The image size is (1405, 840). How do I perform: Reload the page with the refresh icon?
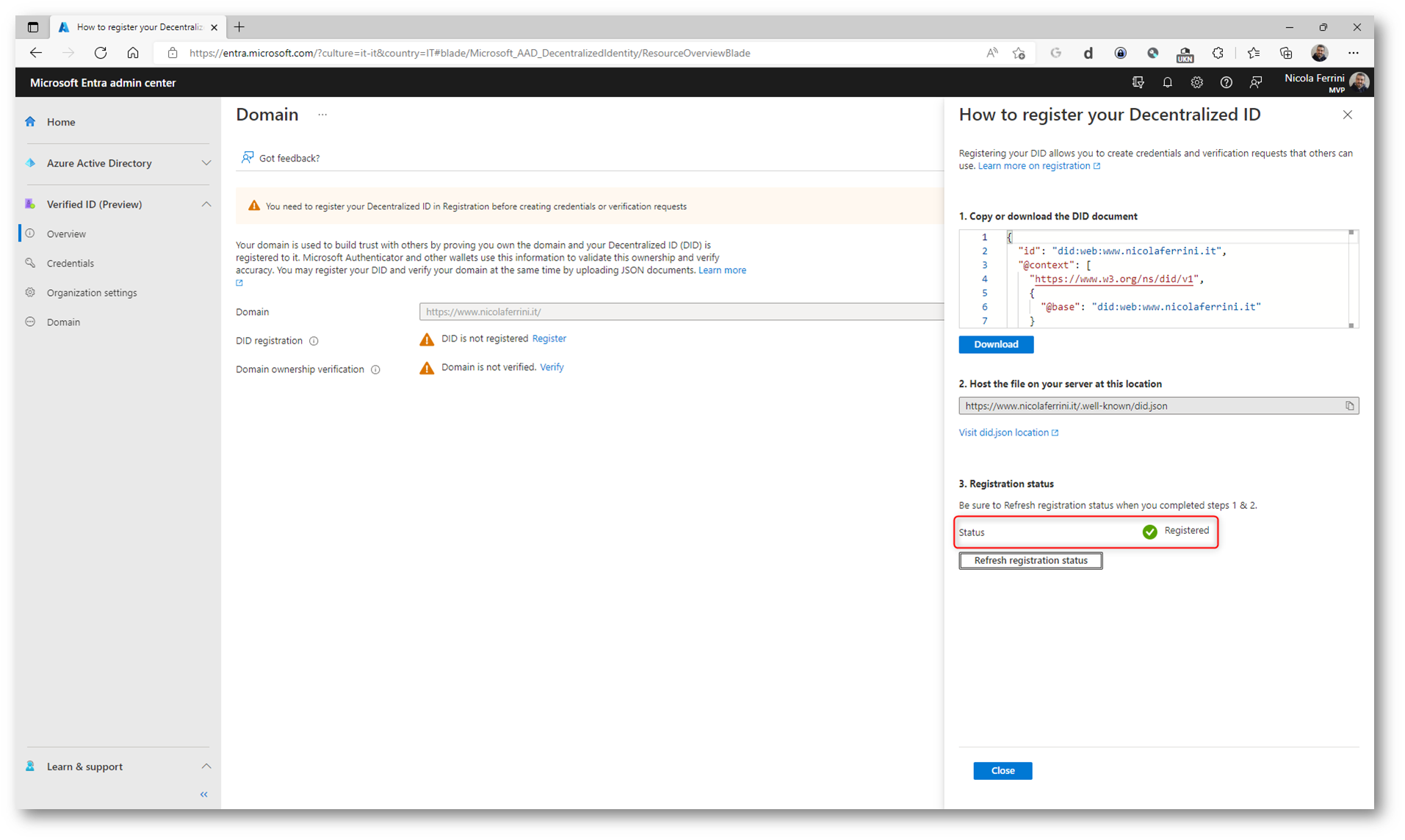[x=101, y=53]
